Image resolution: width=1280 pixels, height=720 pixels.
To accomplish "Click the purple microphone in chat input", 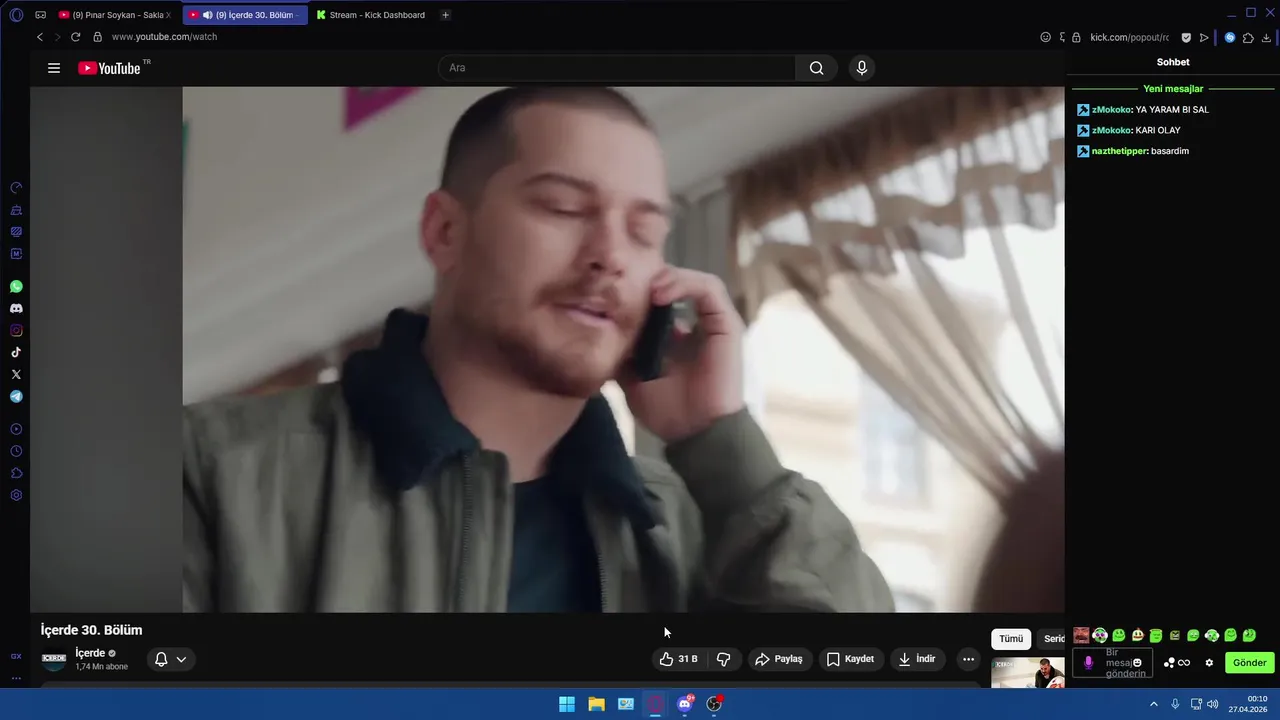I will [x=1089, y=663].
